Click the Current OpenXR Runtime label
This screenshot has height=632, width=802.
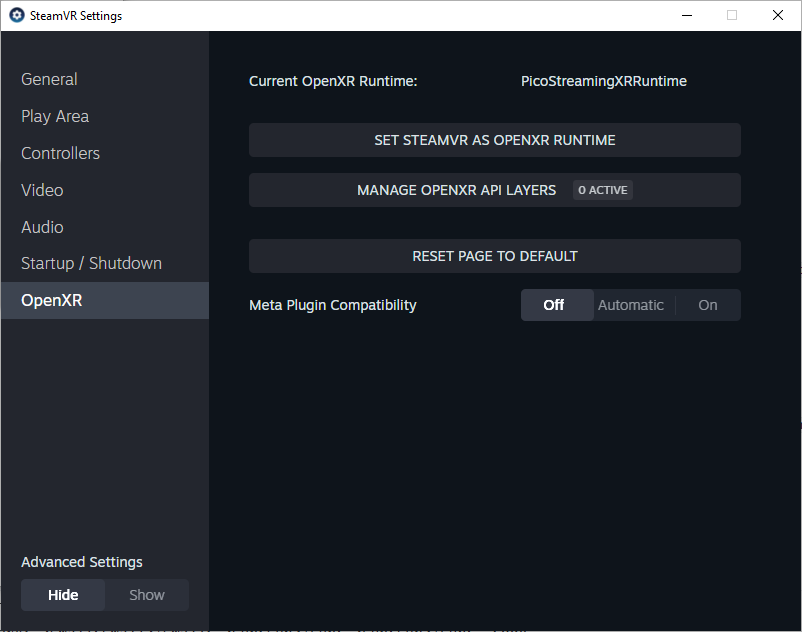pyautogui.click(x=333, y=81)
